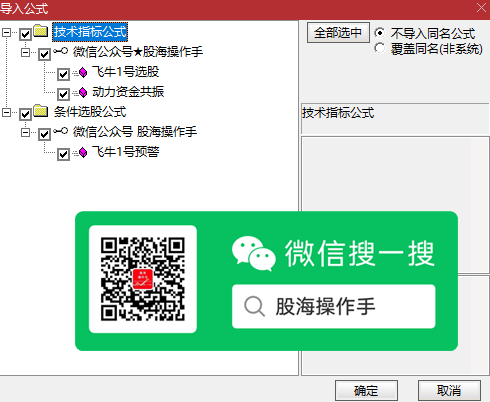490x402 pixels.
Task: Select the 飞牛1号预警 tree item
Action: tap(126, 152)
